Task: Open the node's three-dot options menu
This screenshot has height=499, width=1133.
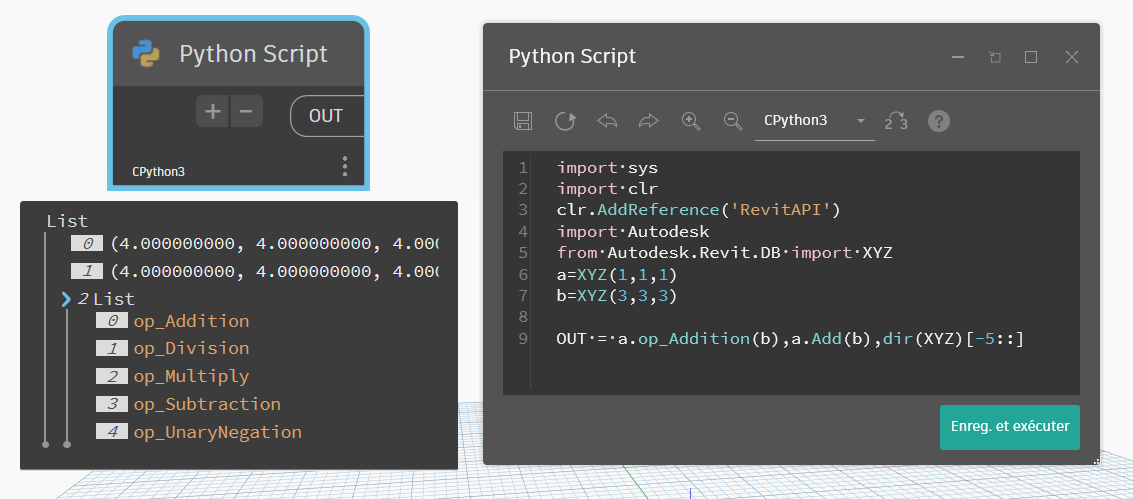Action: pos(345,166)
